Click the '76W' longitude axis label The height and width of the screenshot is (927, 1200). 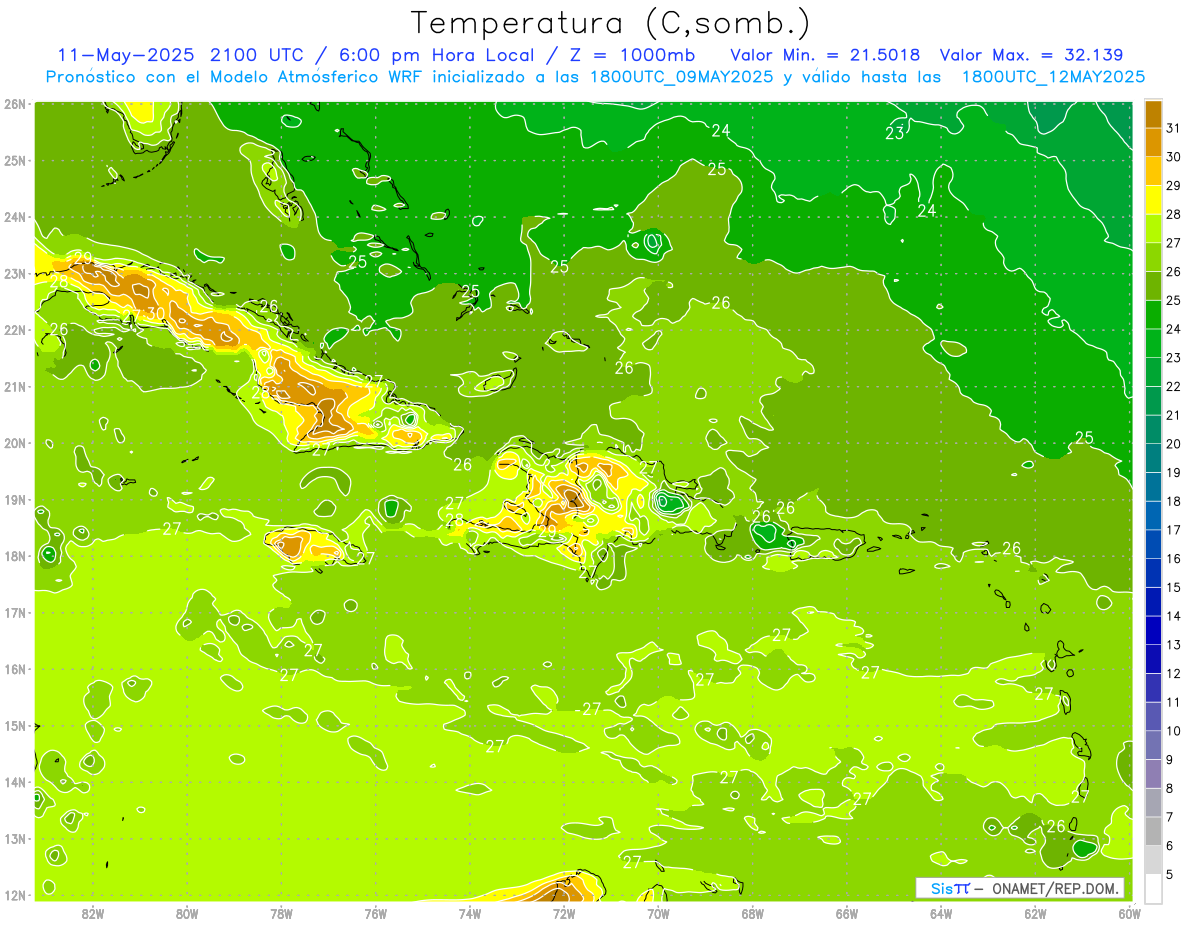pyautogui.click(x=375, y=913)
